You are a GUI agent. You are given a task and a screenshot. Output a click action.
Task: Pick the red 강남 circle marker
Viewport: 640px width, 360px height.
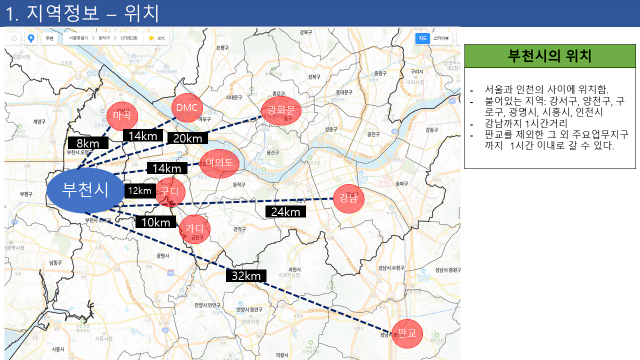click(x=349, y=199)
